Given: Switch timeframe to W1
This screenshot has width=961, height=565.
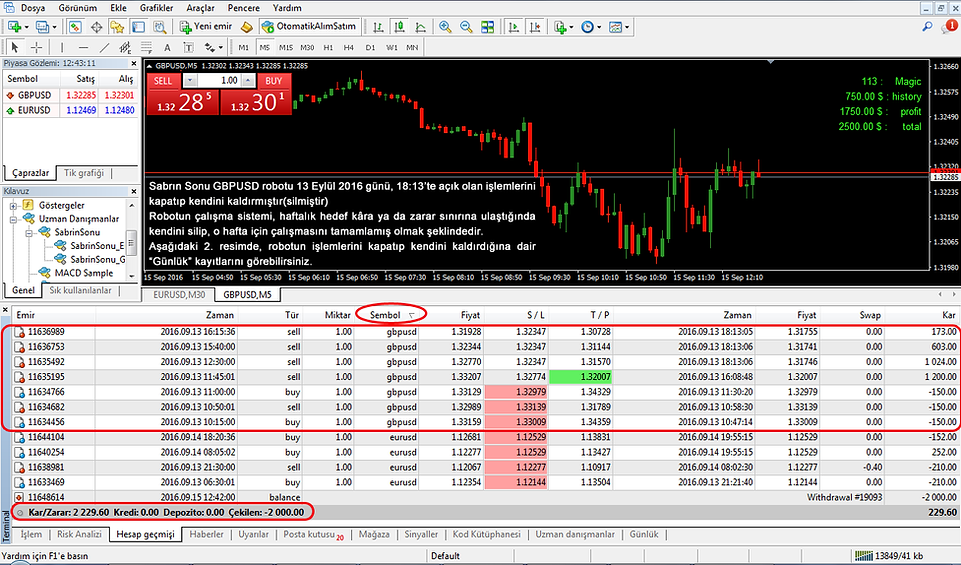Looking at the screenshot, I should pos(392,47).
